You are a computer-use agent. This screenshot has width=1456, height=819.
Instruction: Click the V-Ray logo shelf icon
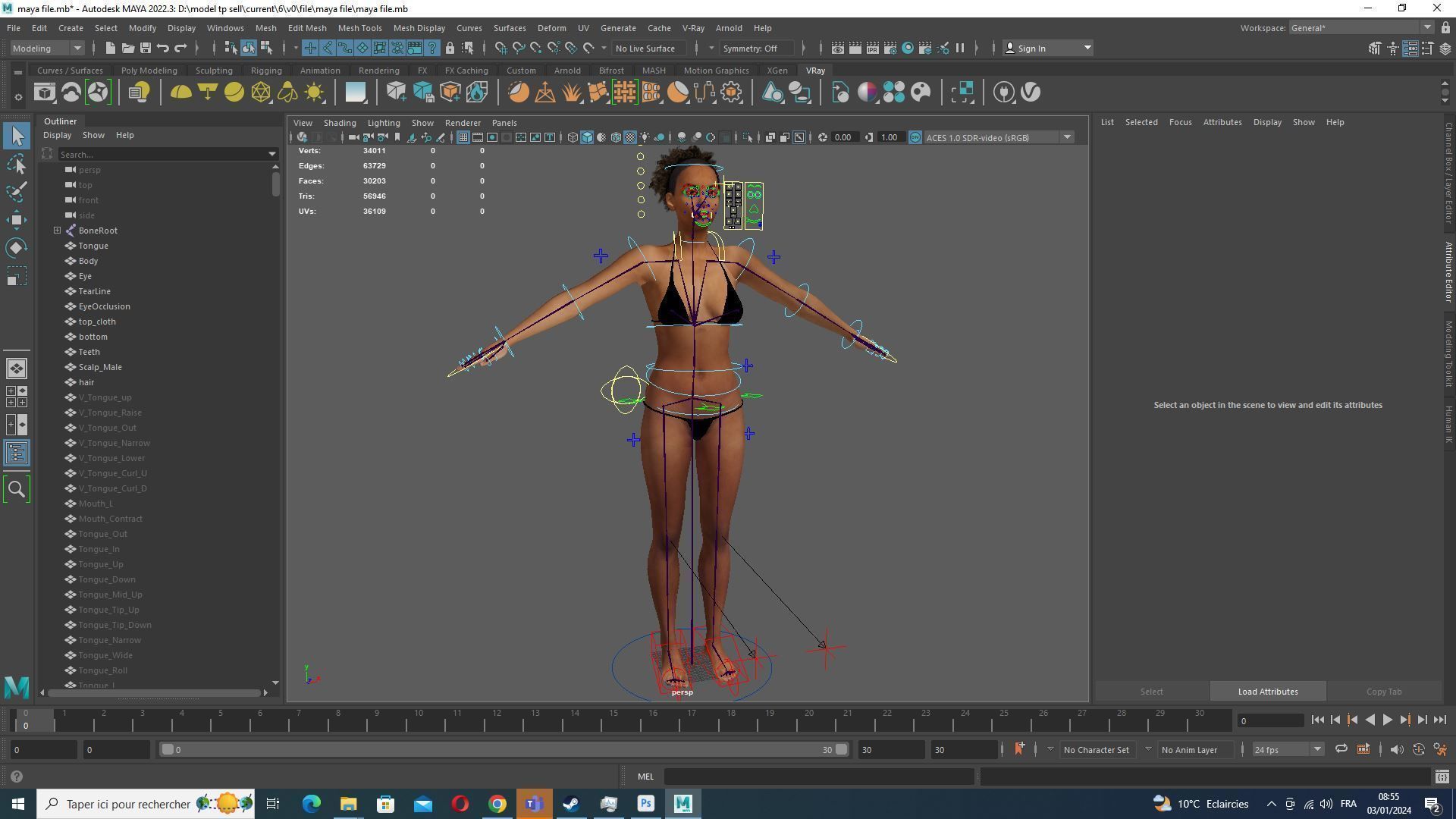[1031, 93]
